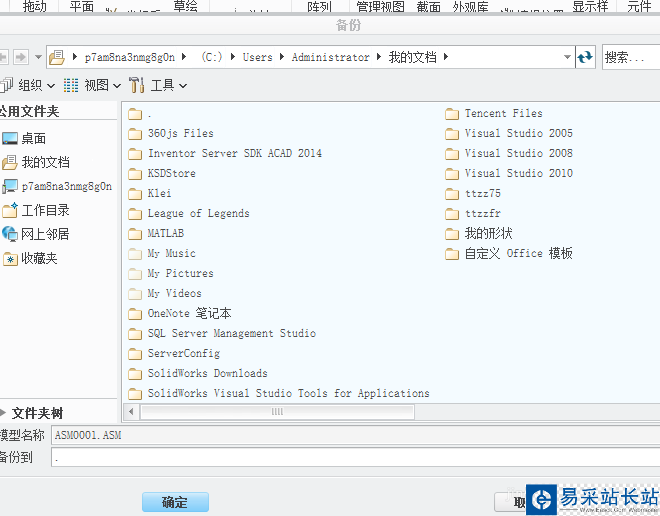Select SolidWorks Visual Studio Tools for Applications folder
This screenshot has width=660, height=516.
click(279, 393)
